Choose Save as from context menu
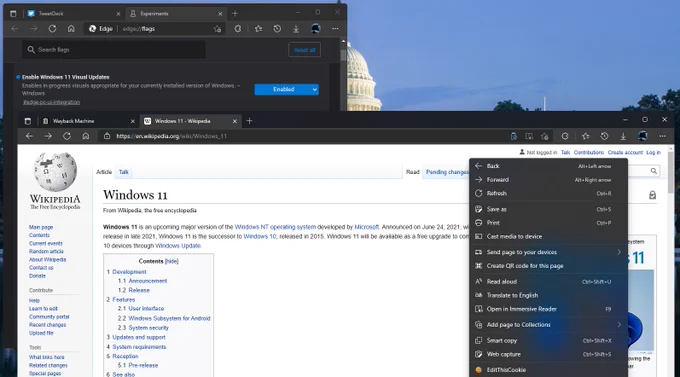 pos(549,209)
